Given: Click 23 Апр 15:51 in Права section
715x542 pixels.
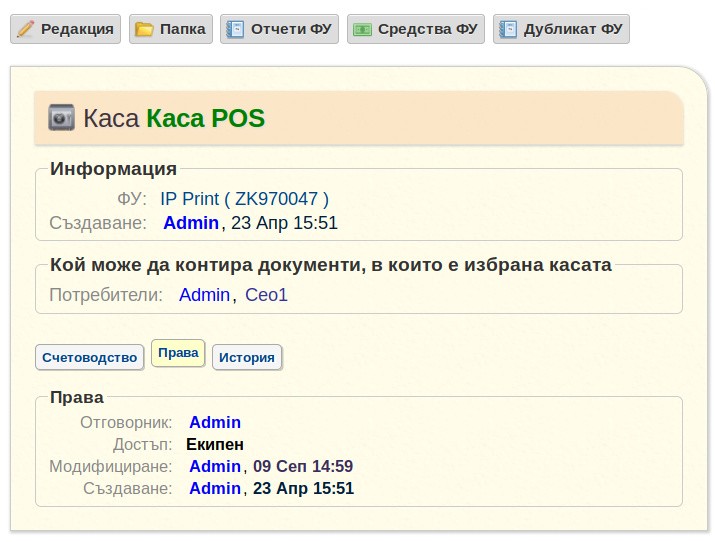Looking at the screenshot, I should tap(303, 488).
